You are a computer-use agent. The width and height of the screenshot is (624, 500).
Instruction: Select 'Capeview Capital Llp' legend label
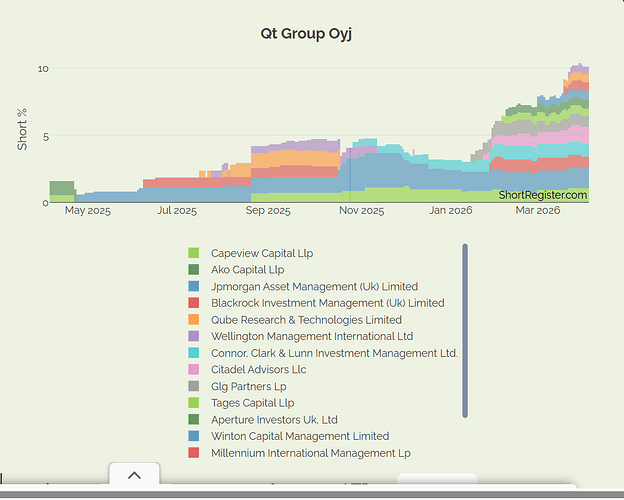point(262,253)
